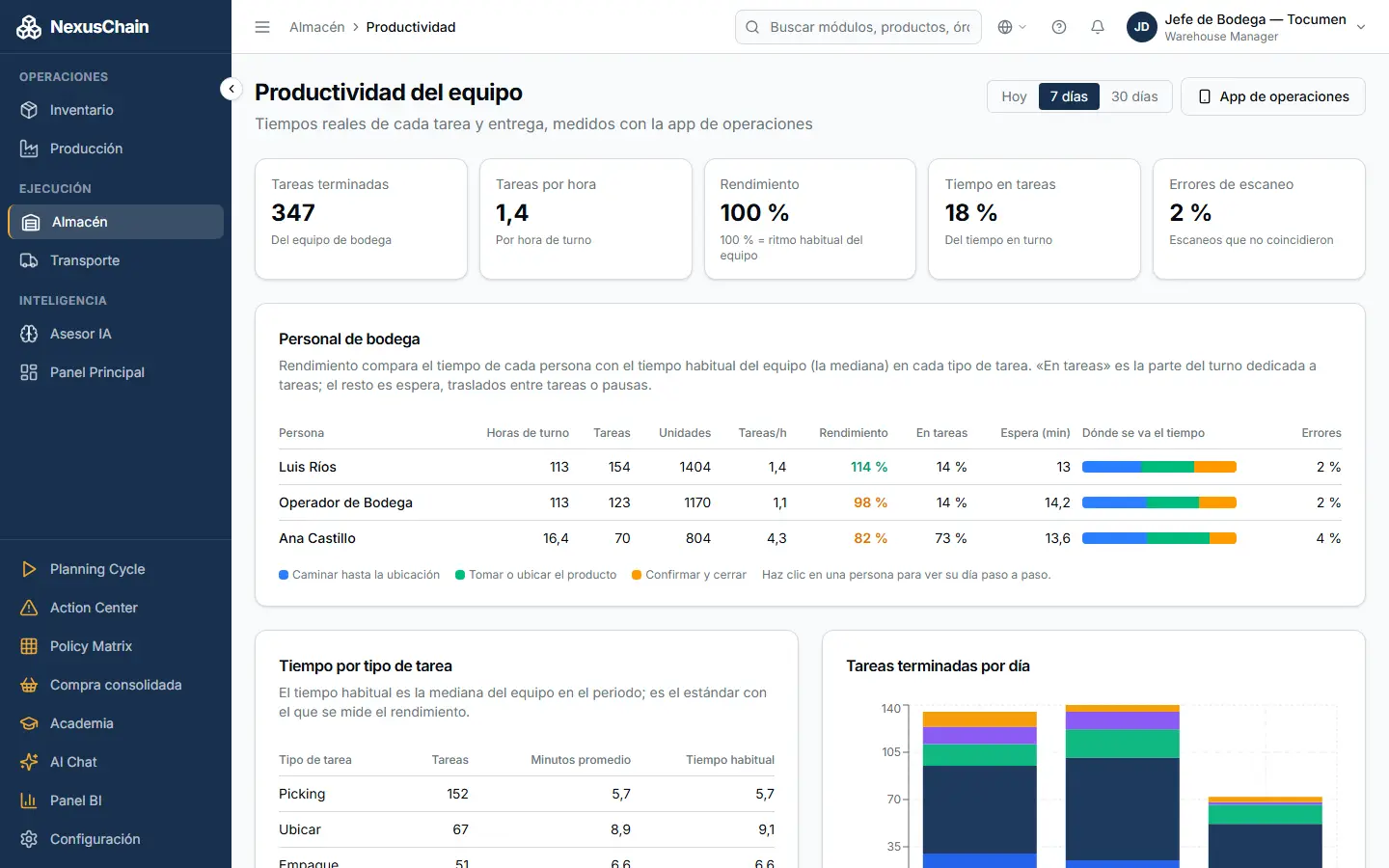
Task: Click the Tiempo en tareas 18 % card
Action: tap(1034, 219)
